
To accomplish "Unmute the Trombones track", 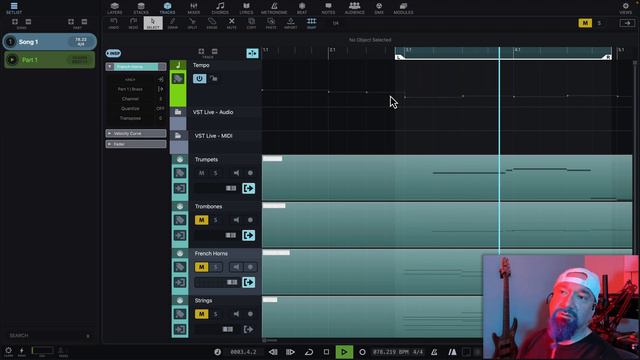I will point(201,220).
